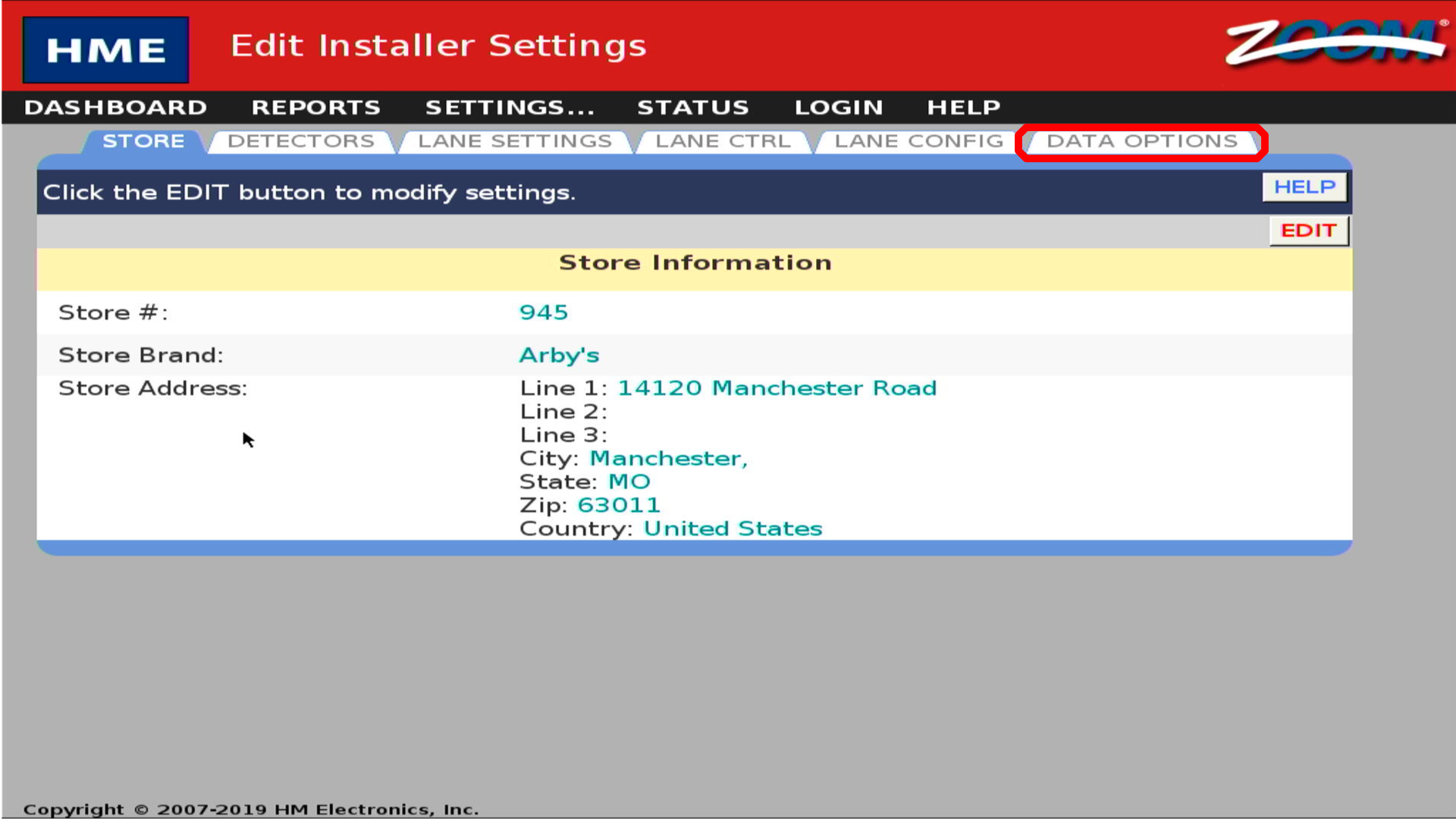Click the Arby's store brand value
Viewport: 1456px width, 819px height.
[x=559, y=355]
